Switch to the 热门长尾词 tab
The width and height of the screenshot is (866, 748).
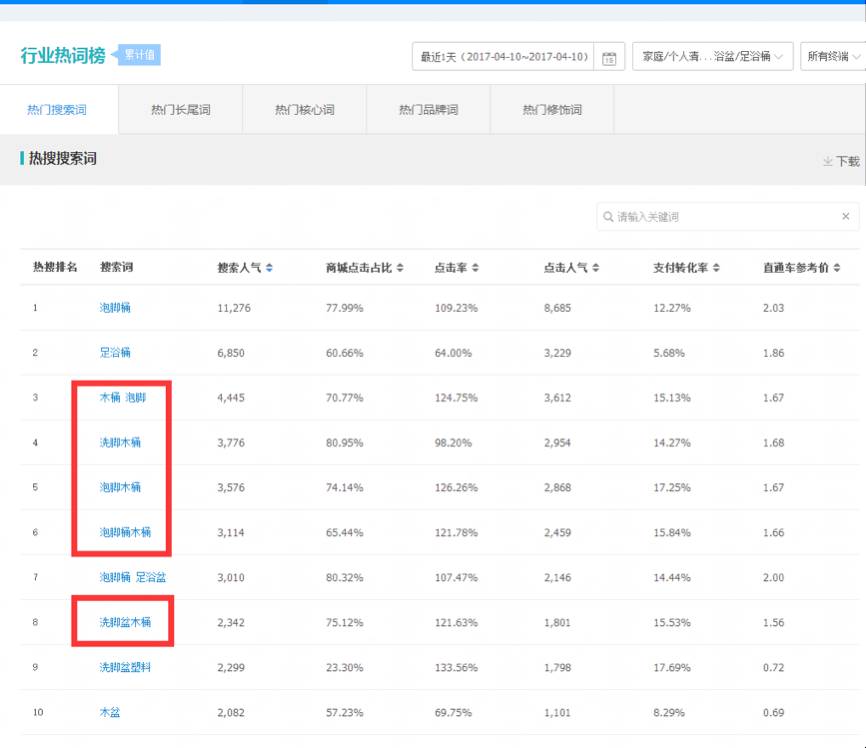(181, 110)
